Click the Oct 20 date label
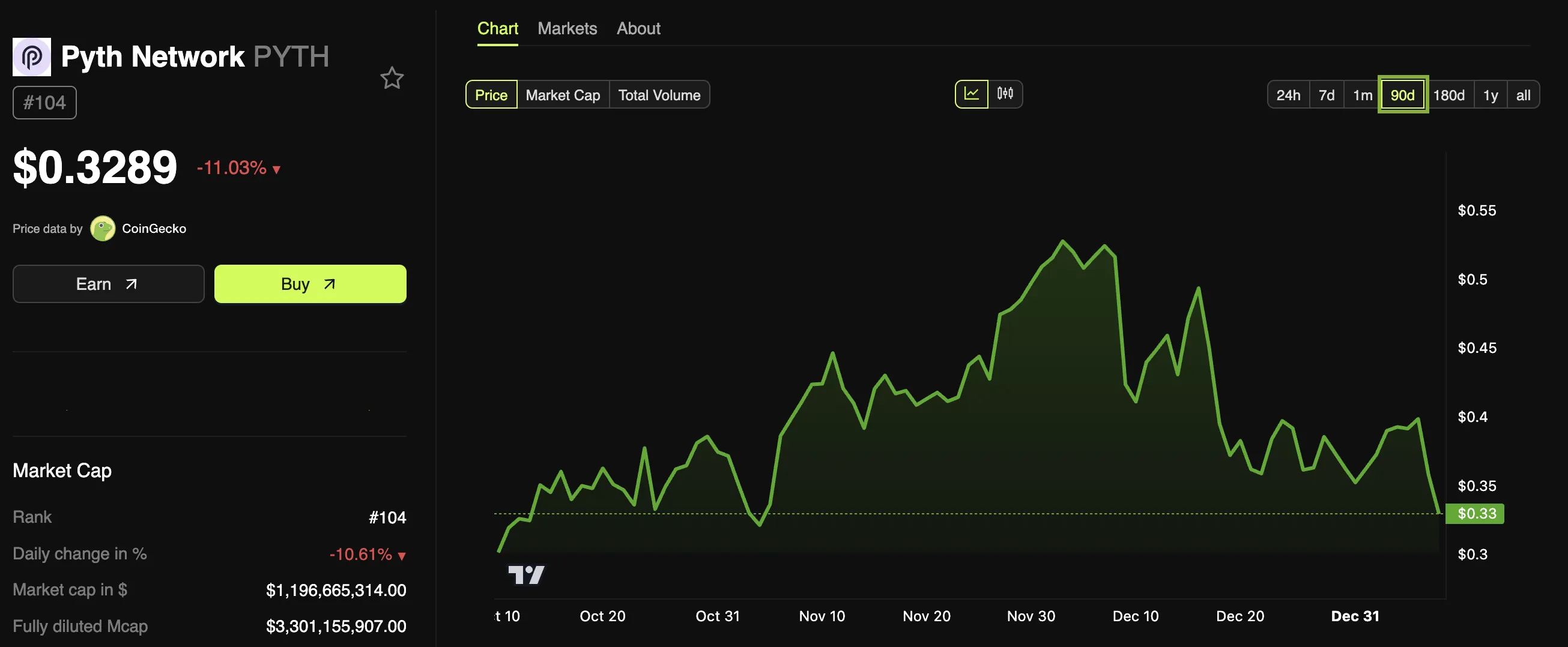This screenshot has height=647, width=1568. click(602, 616)
